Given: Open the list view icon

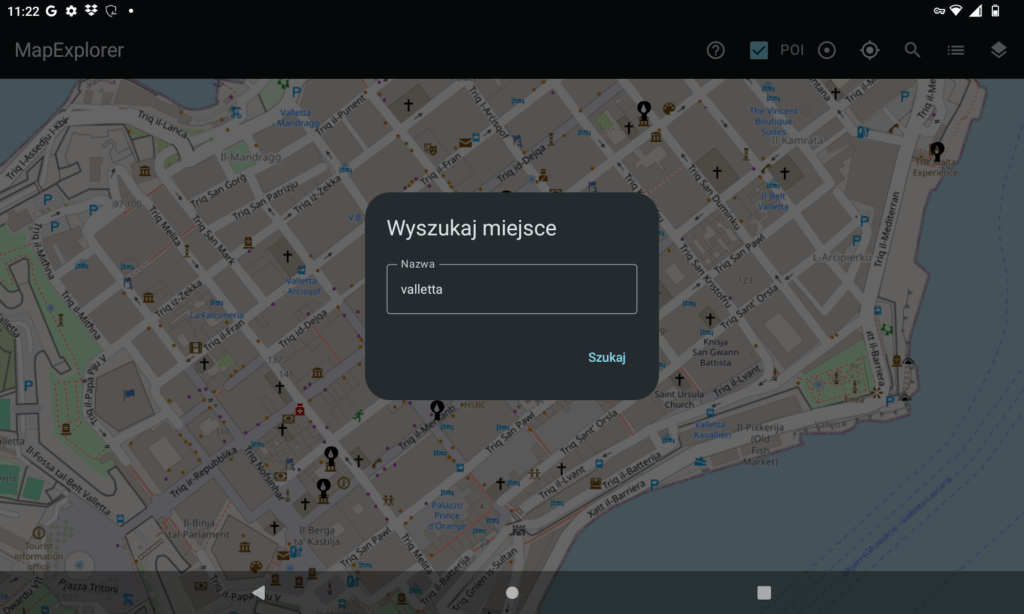Looking at the screenshot, I should point(956,50).
